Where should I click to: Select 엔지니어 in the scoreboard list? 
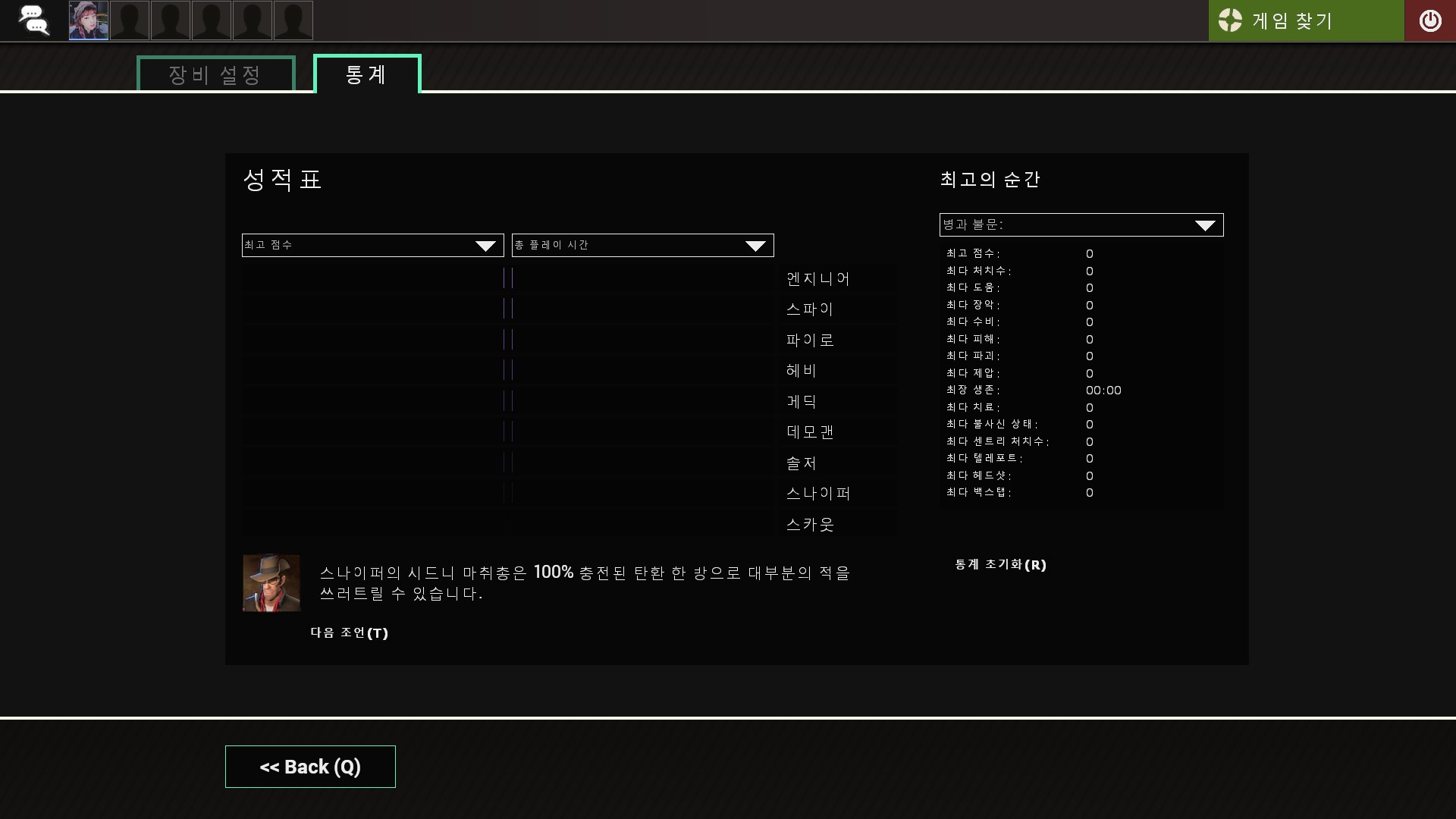(x=817, y=278)
